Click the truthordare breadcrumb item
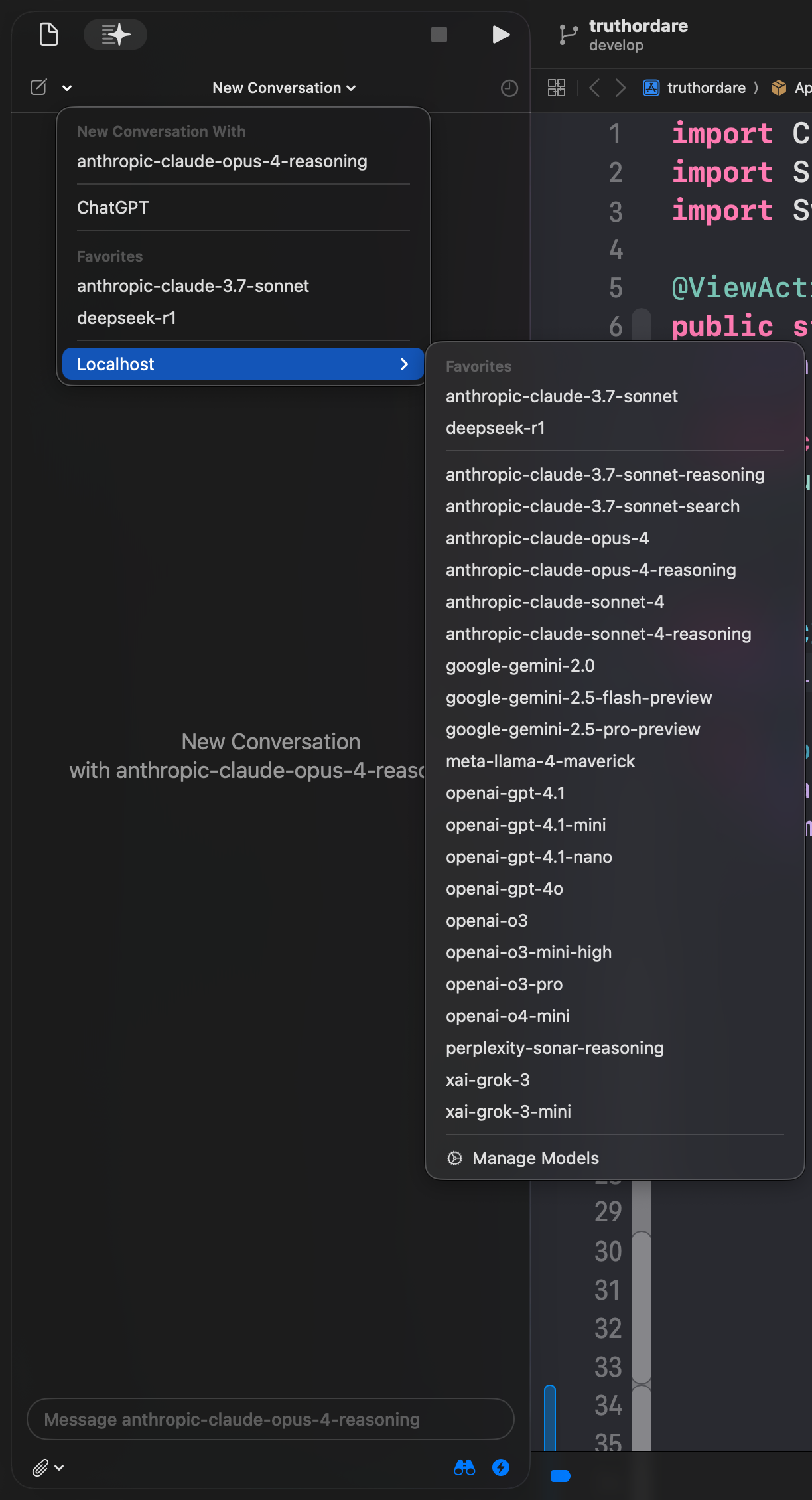 (x=706, y=88)
